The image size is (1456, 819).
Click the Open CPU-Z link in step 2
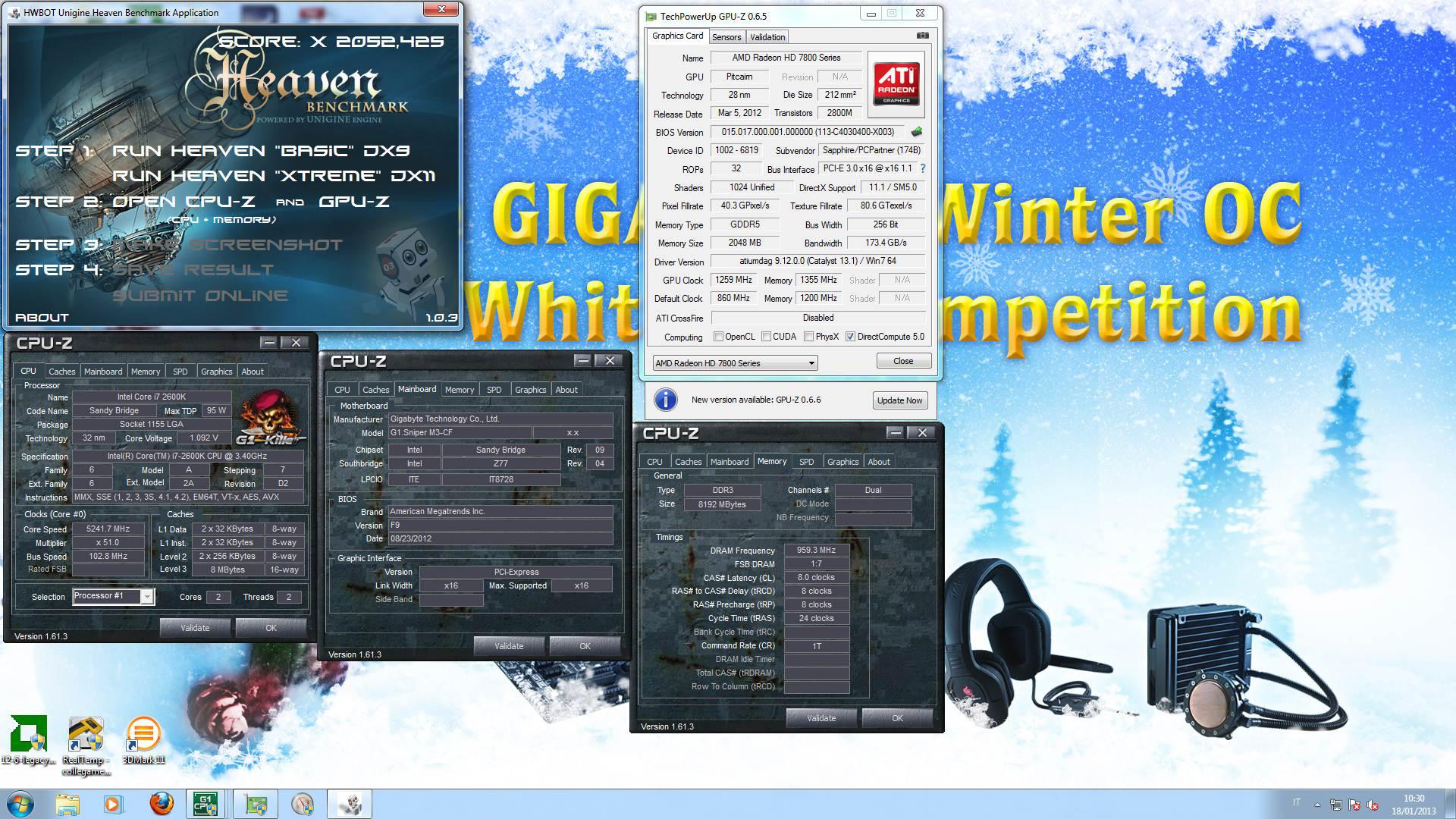click(182, 201)
